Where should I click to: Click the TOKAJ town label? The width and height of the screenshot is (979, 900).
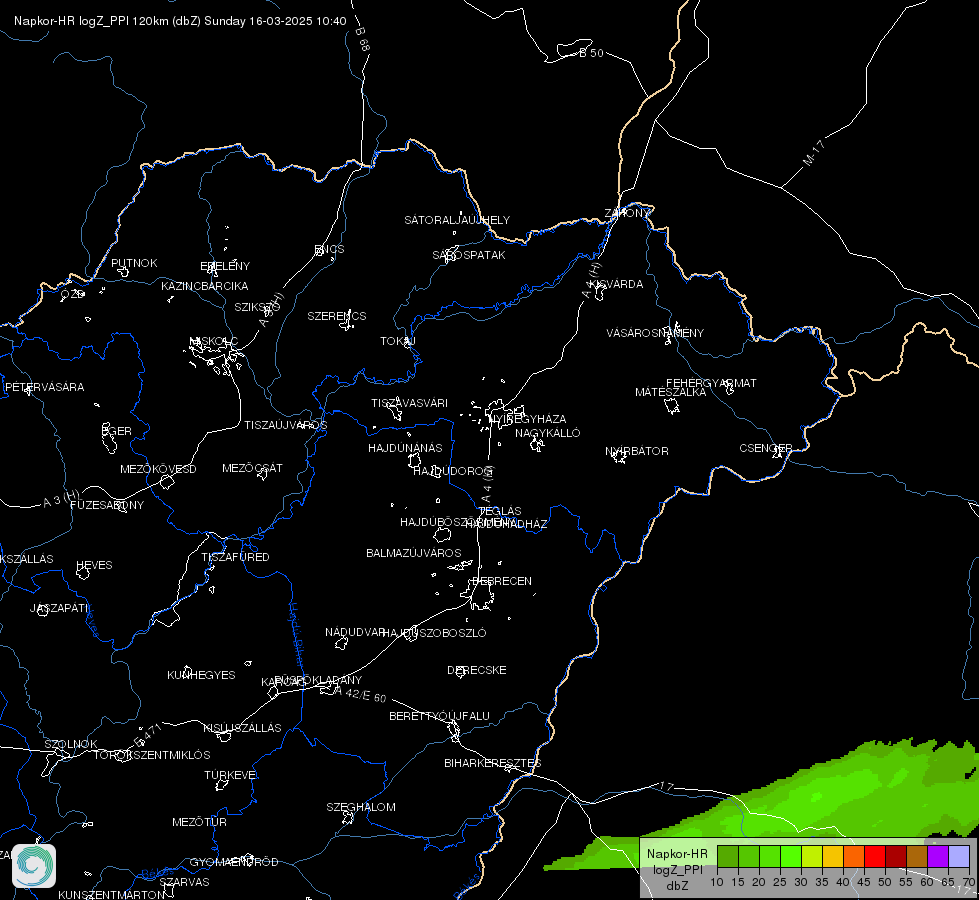[x=398, y=341]
